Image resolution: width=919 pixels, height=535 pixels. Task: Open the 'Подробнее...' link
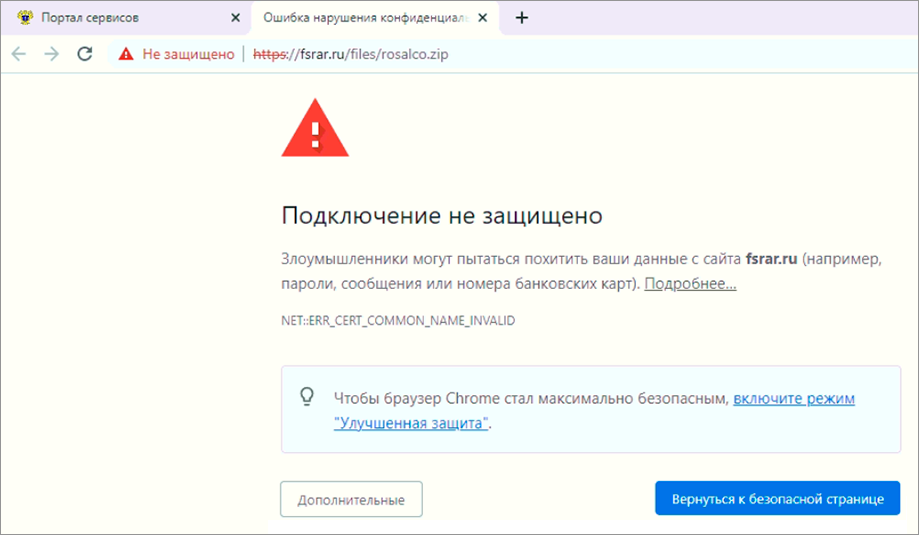point(690,284)
